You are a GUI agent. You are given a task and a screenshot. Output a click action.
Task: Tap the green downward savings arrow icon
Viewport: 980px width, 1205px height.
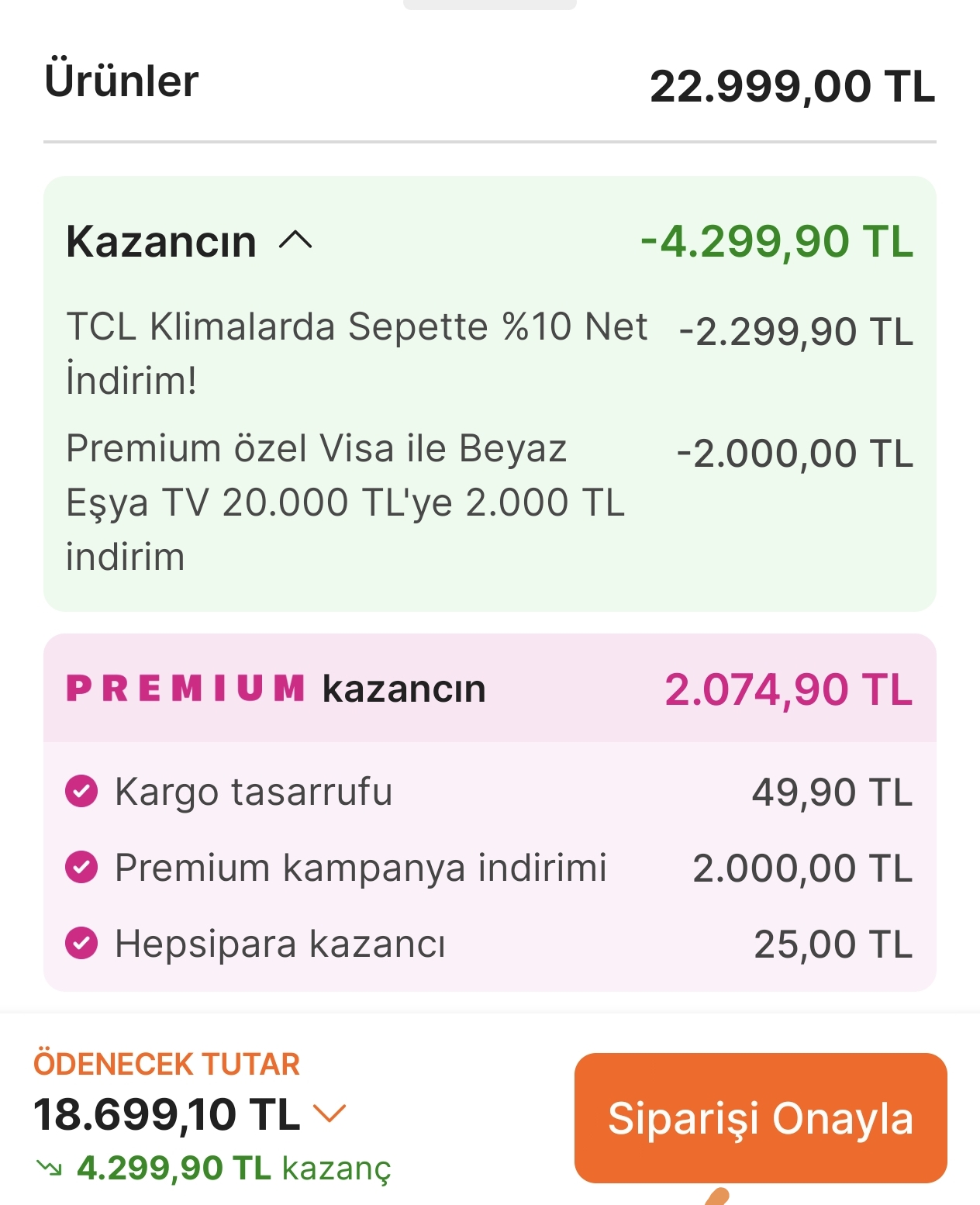(50, 1168)
